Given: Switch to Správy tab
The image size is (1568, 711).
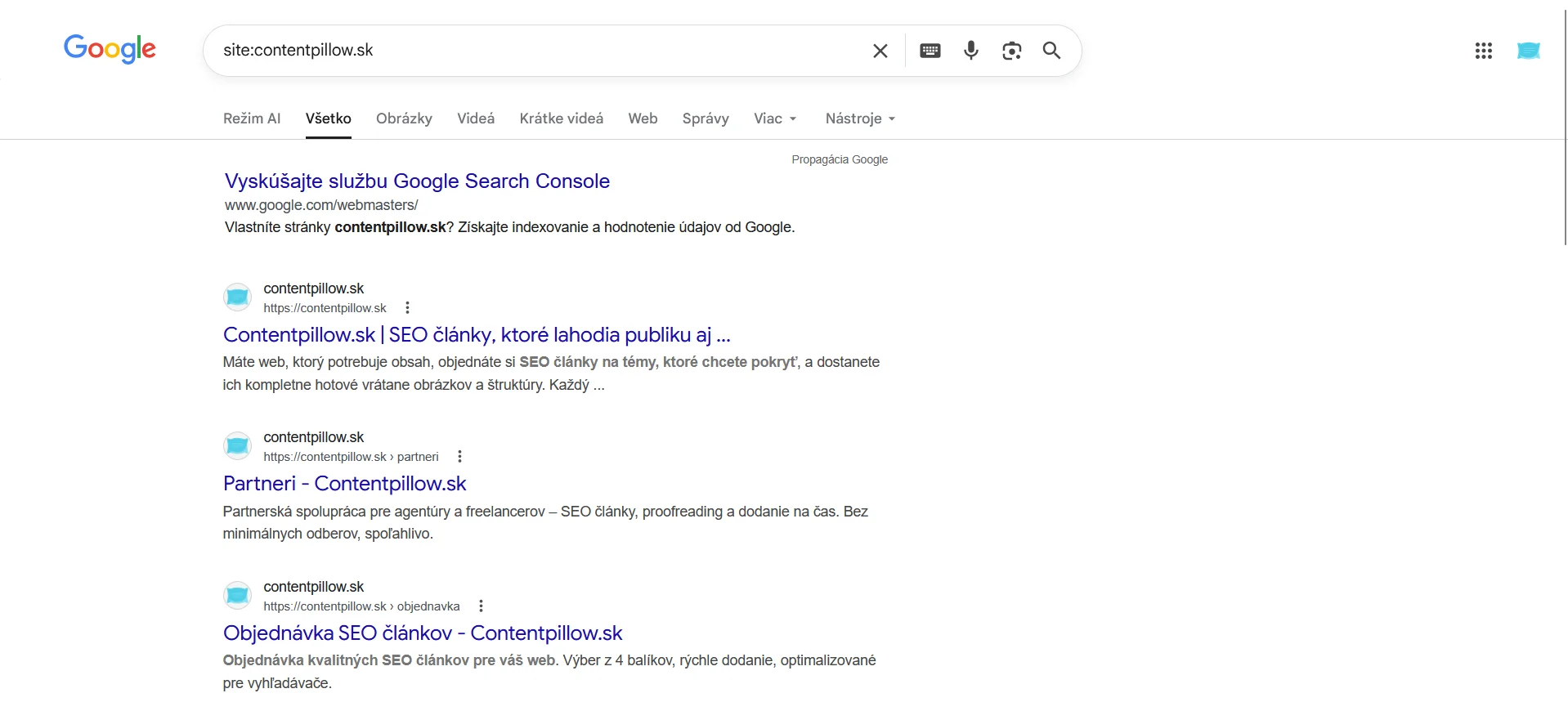Looking at the screenshot, I should (706, 118).
